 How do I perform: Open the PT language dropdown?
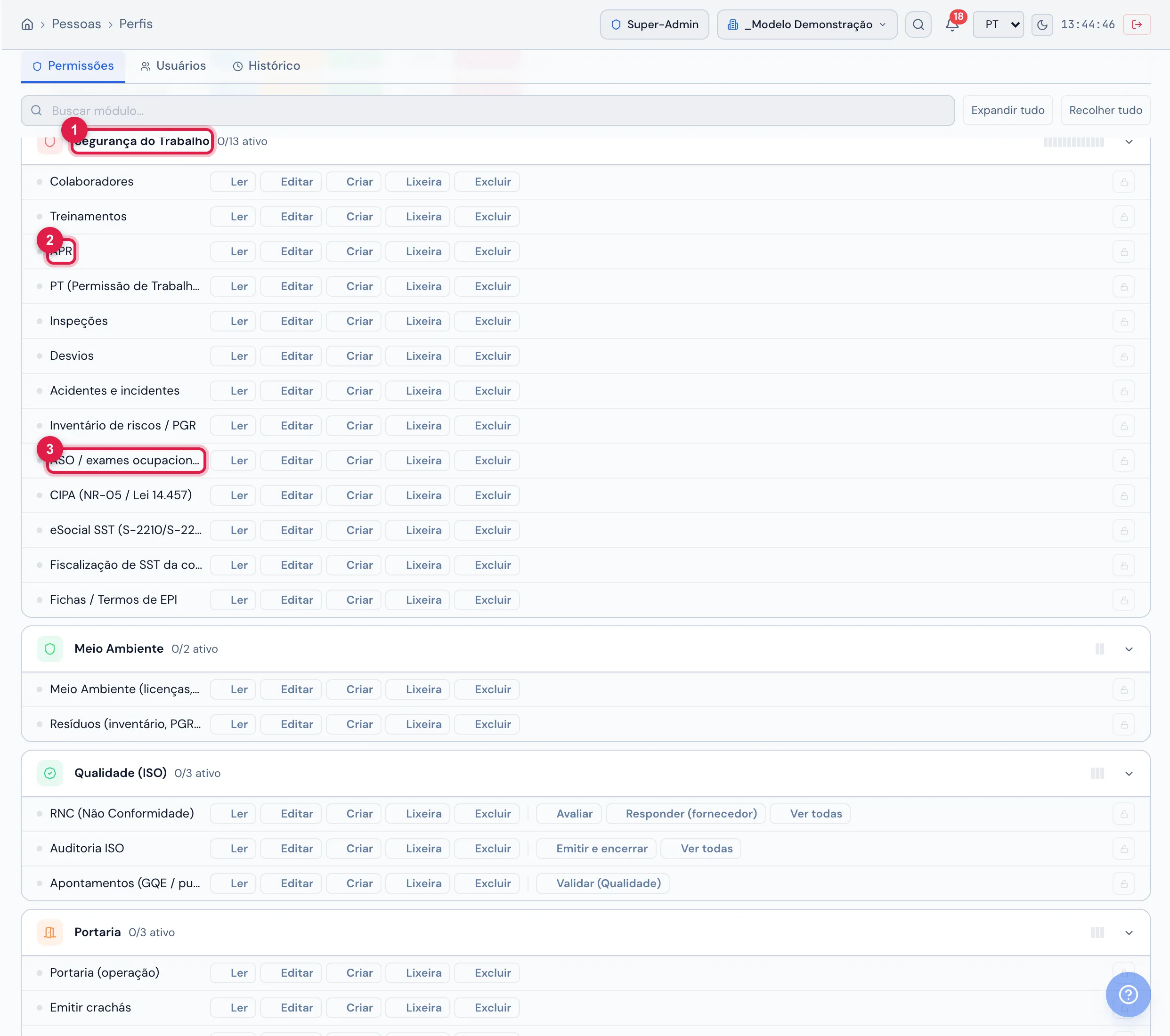coord(998,24)
